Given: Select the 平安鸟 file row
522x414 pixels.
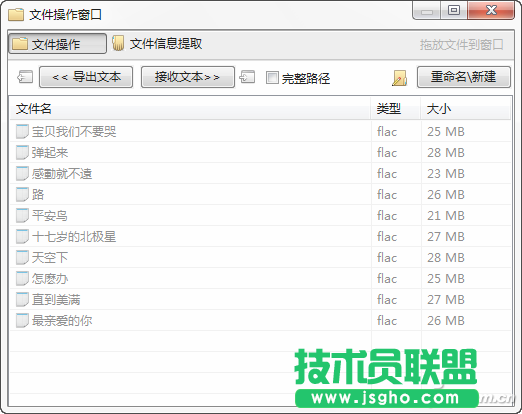Looking at the screenshot, I should (260, 215).
